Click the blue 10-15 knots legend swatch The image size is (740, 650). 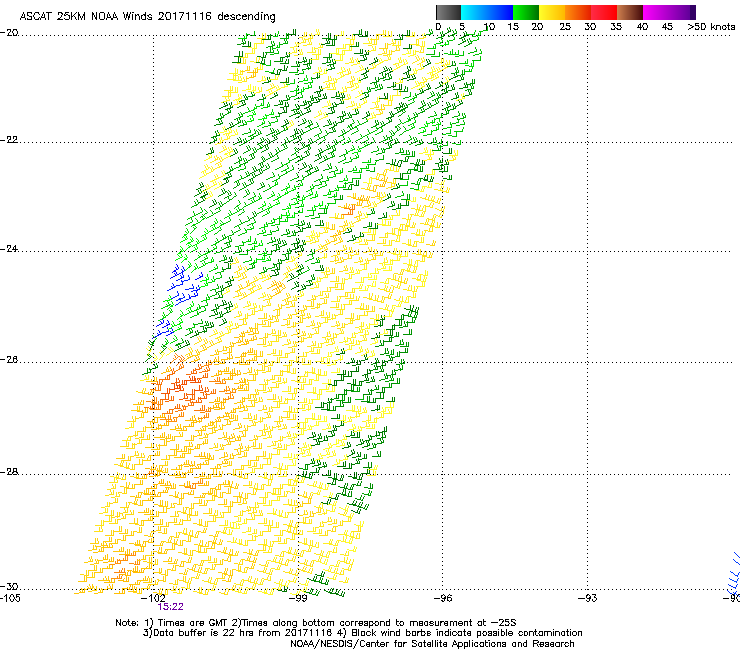point(500,12)
